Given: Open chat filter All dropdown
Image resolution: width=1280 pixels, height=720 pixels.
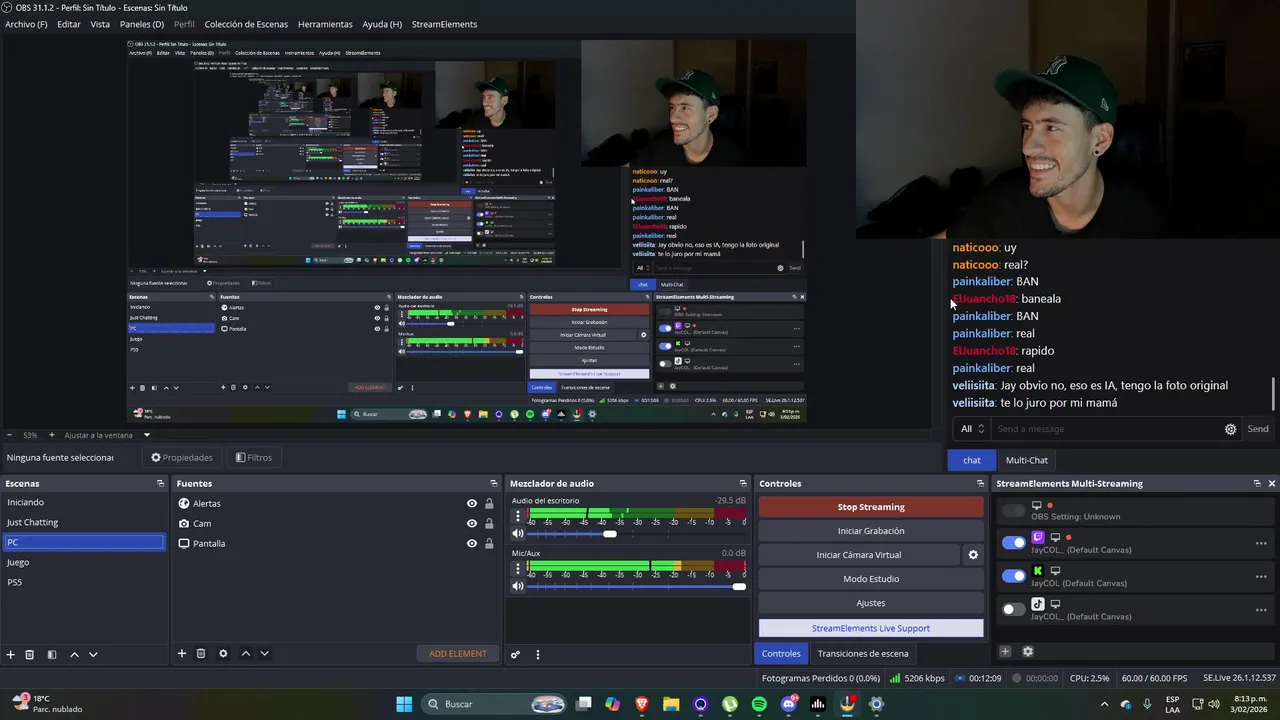Looking at the screenshot, I should coord(973,429).
